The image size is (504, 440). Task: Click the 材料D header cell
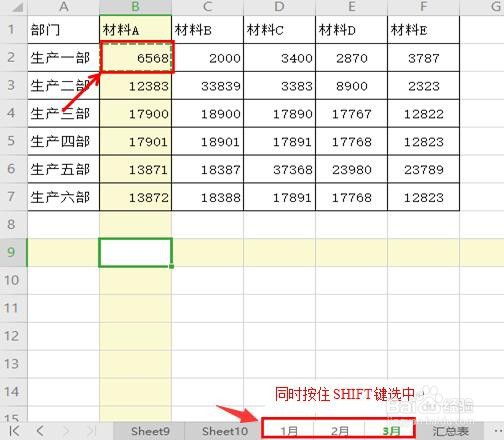351,30
